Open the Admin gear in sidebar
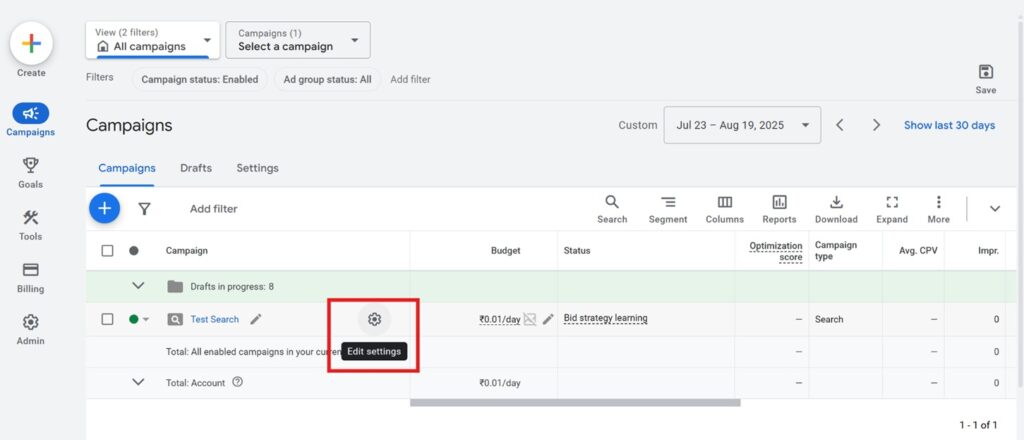Image resolution: width=1024 pixels, height=440 pixels. tap(30, 323)
